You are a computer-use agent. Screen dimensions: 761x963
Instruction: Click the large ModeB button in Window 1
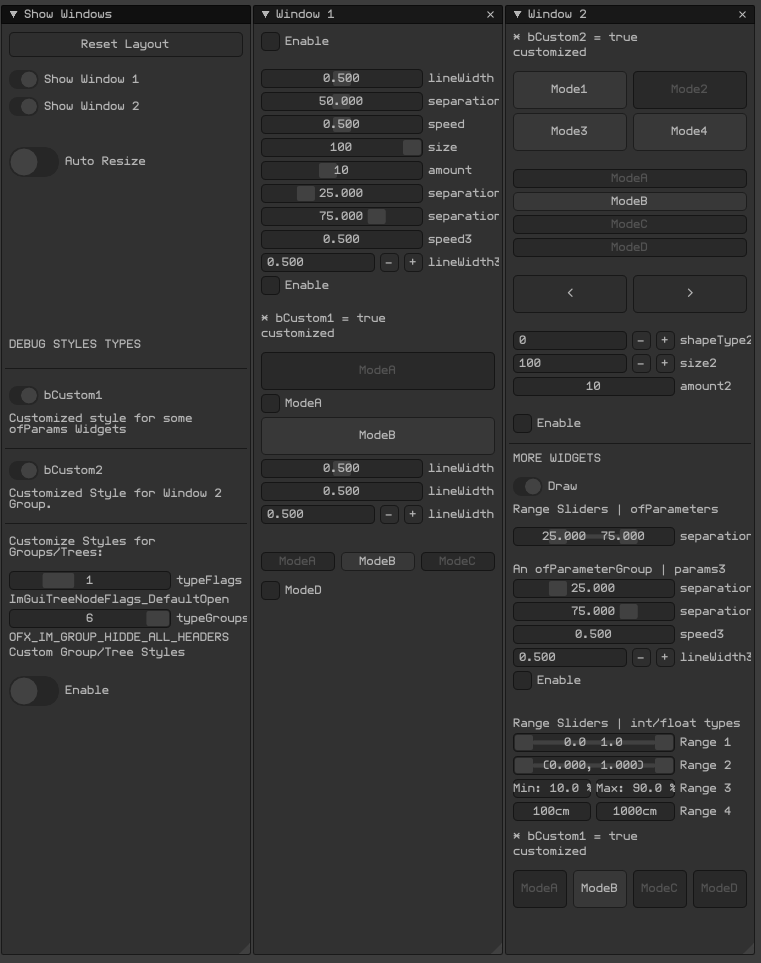(x=378, y=435)
